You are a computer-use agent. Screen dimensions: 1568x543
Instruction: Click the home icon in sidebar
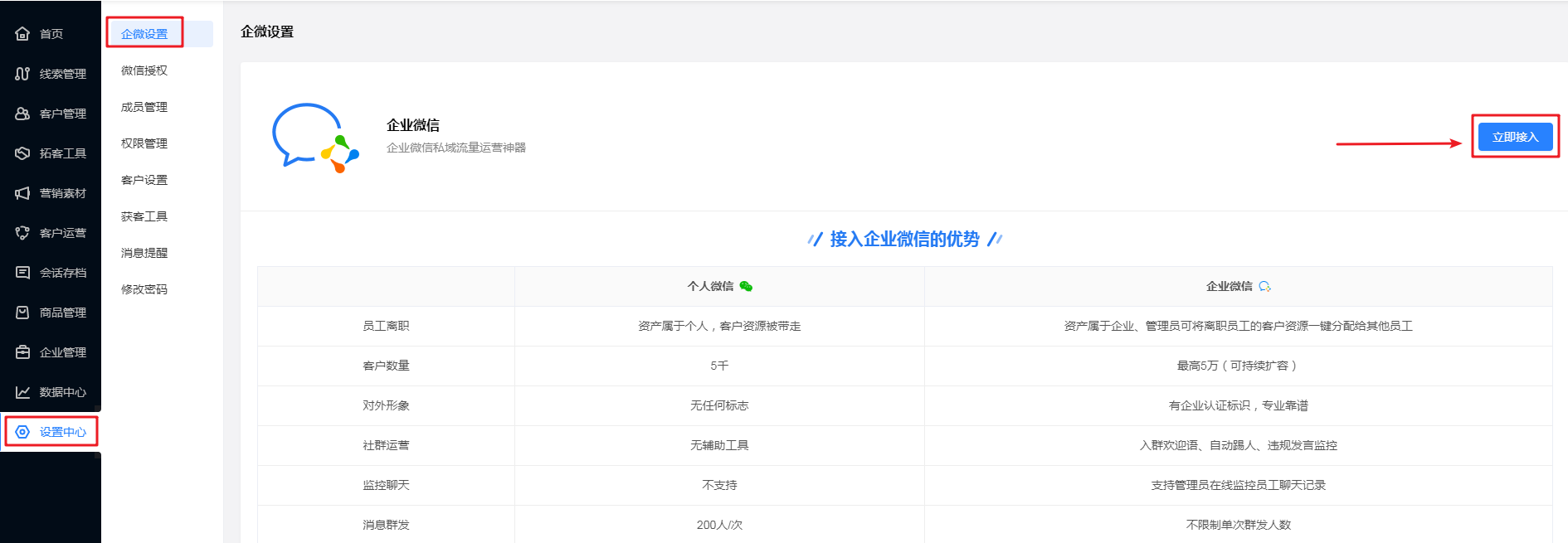coord(22,34)
